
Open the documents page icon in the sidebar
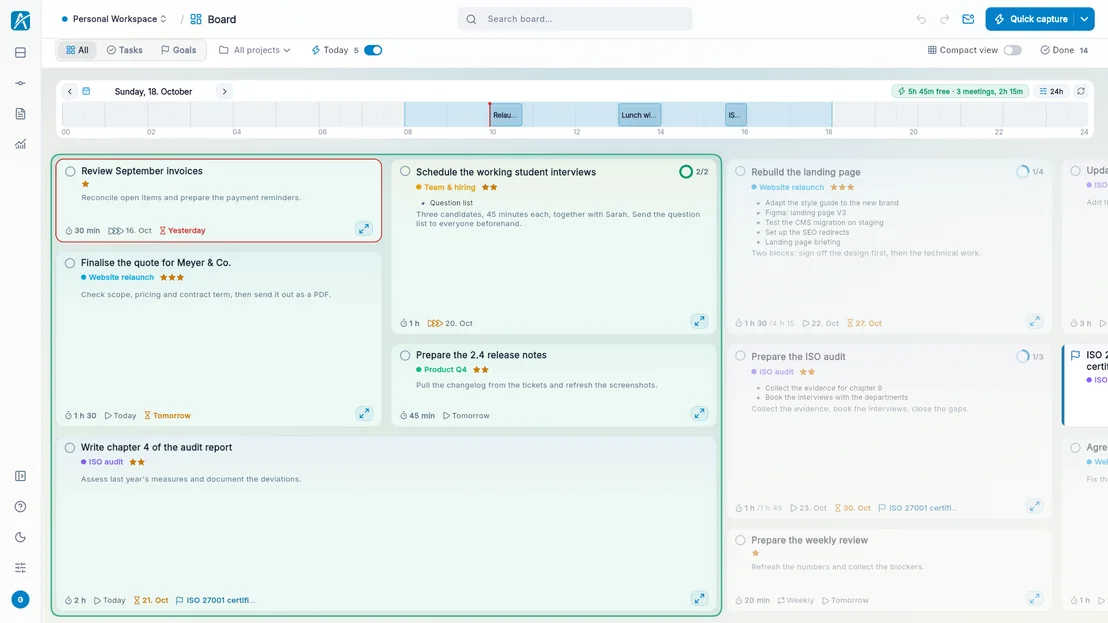tap(20, 114)
